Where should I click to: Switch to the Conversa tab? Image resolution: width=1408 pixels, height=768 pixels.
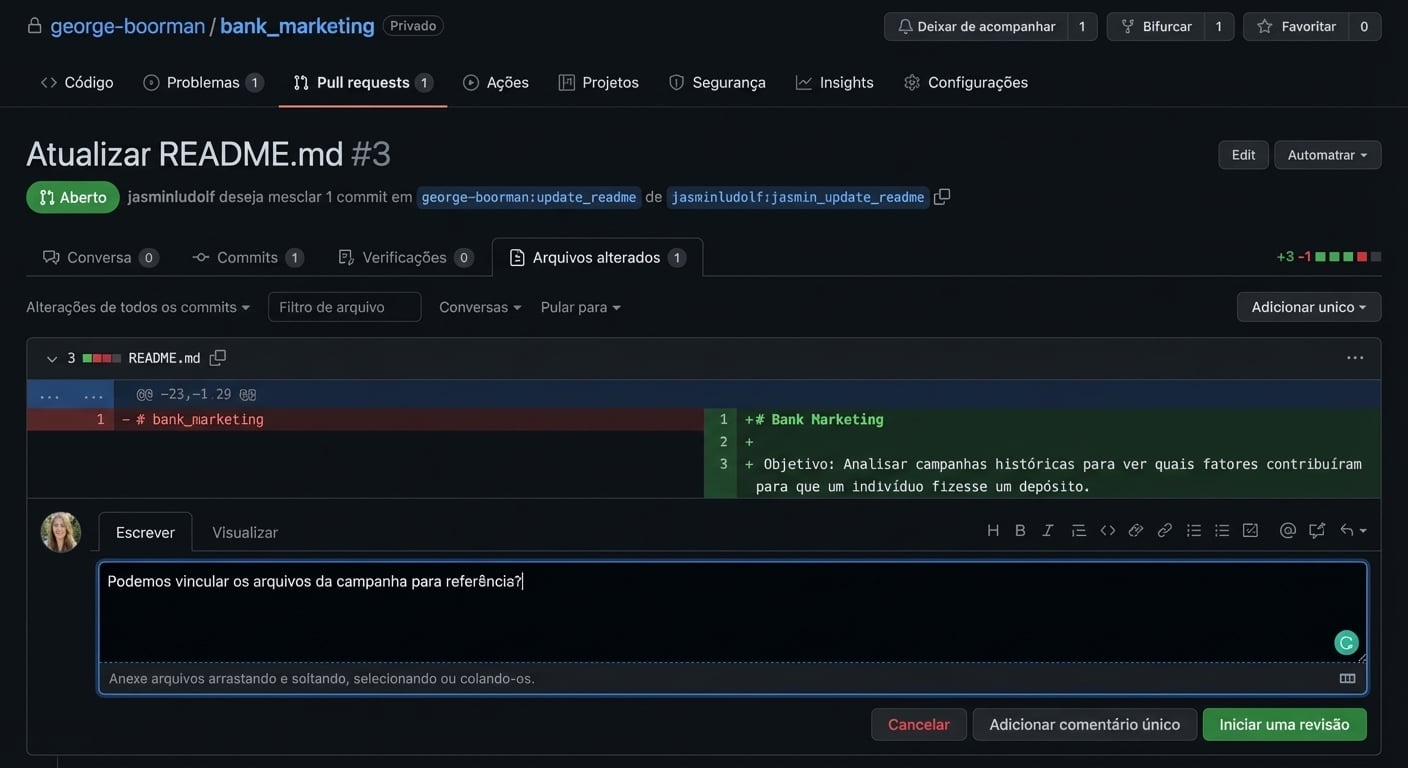point(100,257)
